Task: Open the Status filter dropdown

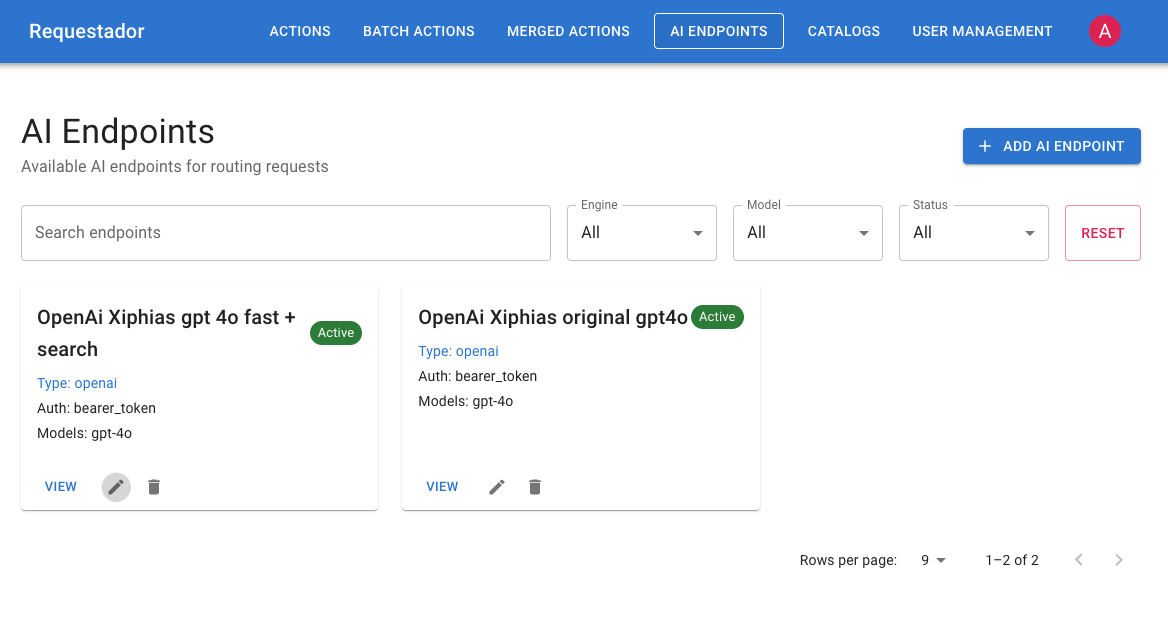Action: [973, 233]
